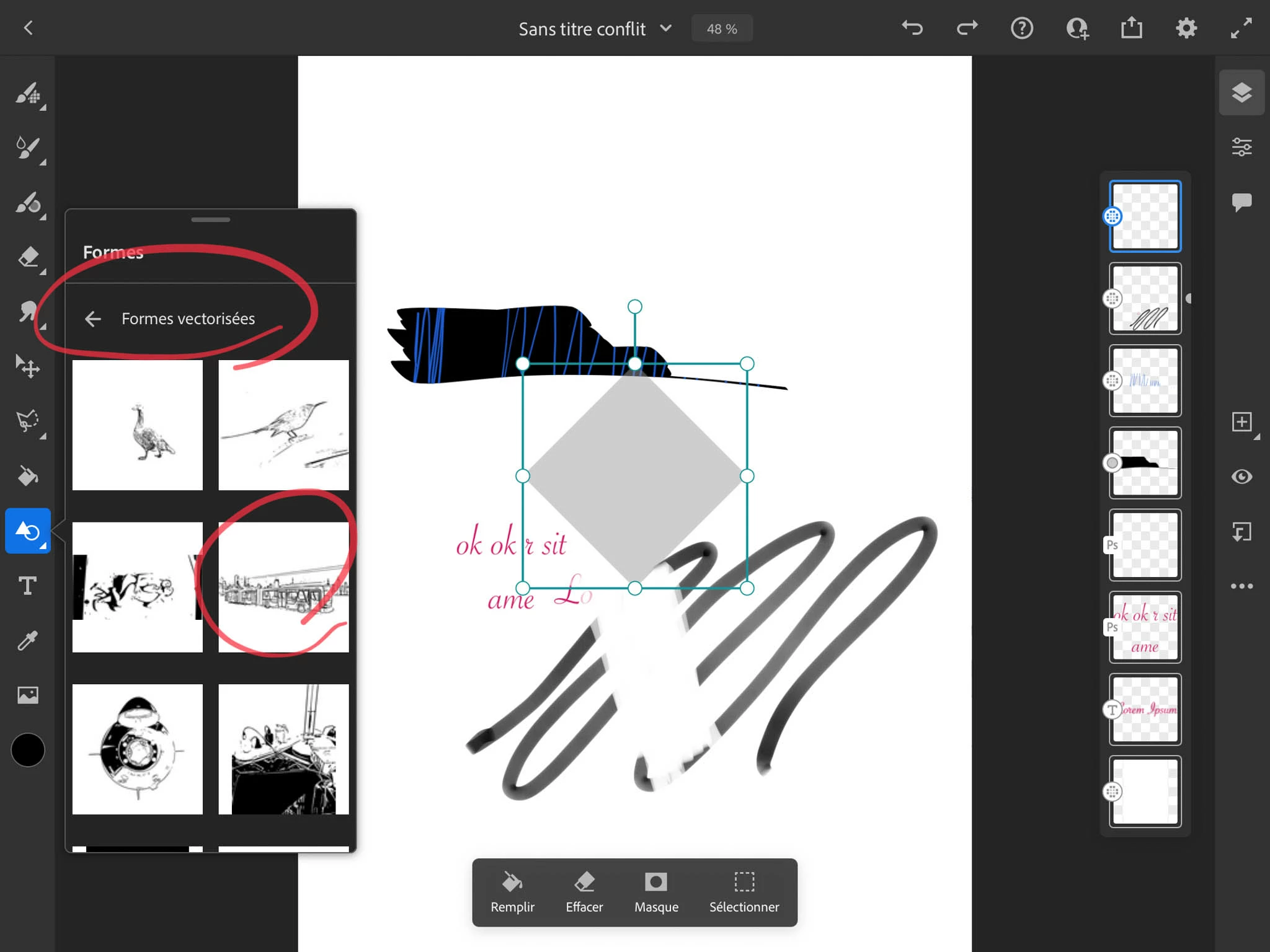Open the black foreground color swatch
The height and width of the screenshot is (952, 1270).
pos(28,750)
